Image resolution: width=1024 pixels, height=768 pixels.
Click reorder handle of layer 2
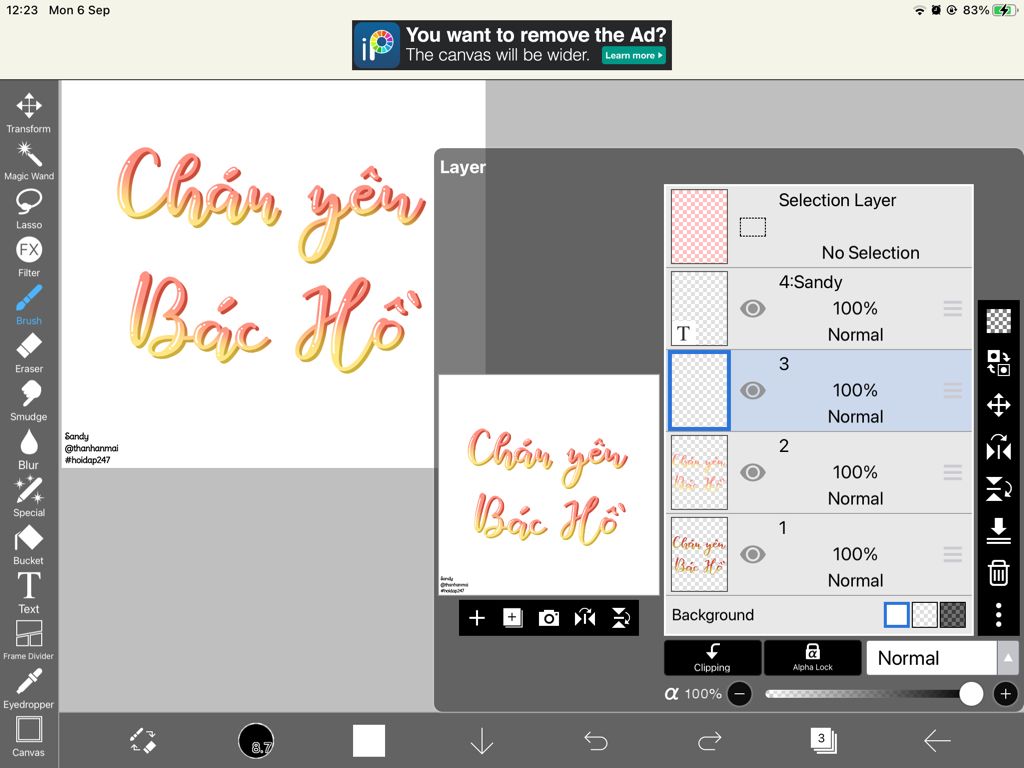click(x=953, y=472)
